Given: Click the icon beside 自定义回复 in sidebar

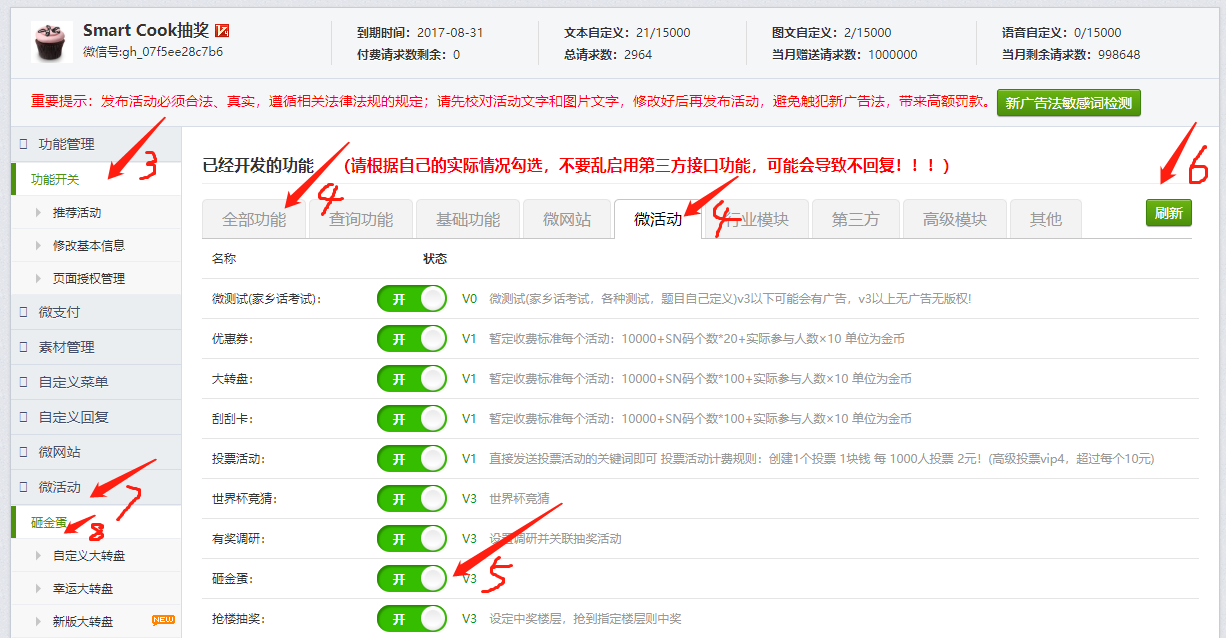Looking at the screenshot, I should 24,417.
